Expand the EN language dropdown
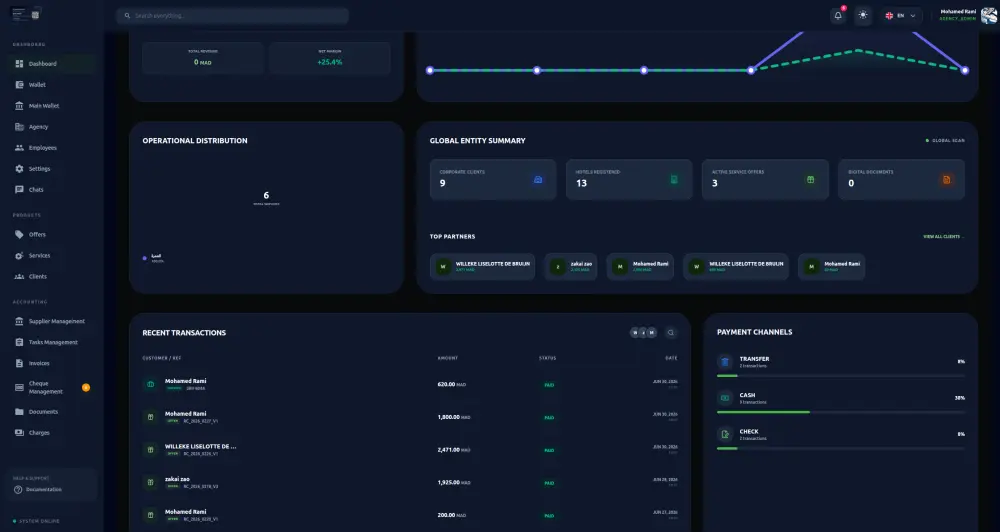 pyautogui.click(x=901, y=15)
